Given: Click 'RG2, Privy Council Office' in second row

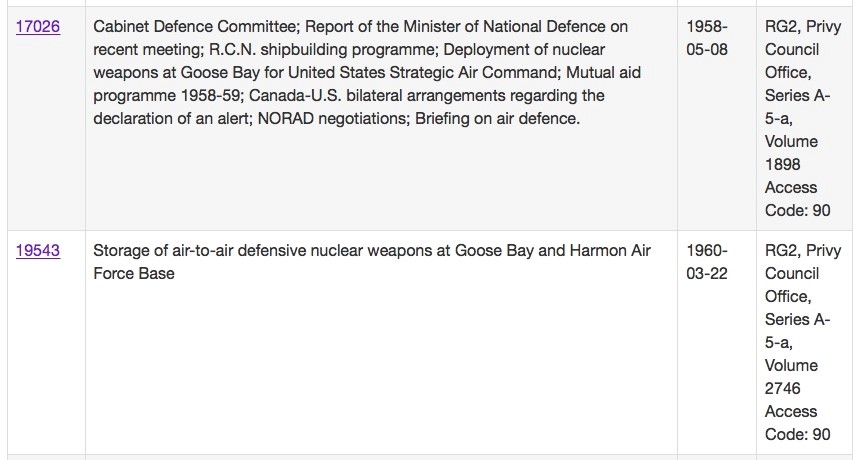Looking at the screenshot, I should click(x=802, y=274).
